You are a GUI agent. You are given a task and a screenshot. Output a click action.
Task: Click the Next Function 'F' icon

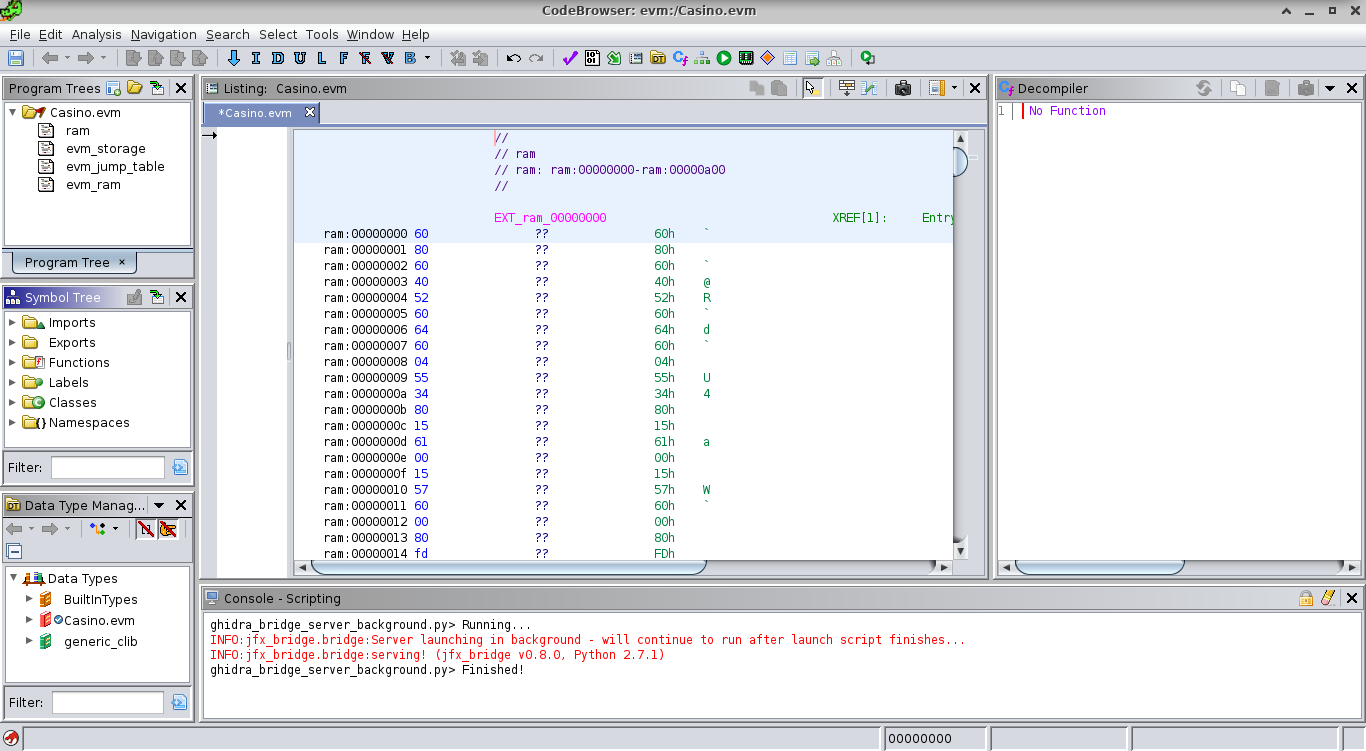pyautogui.click(x=343, y=58)
